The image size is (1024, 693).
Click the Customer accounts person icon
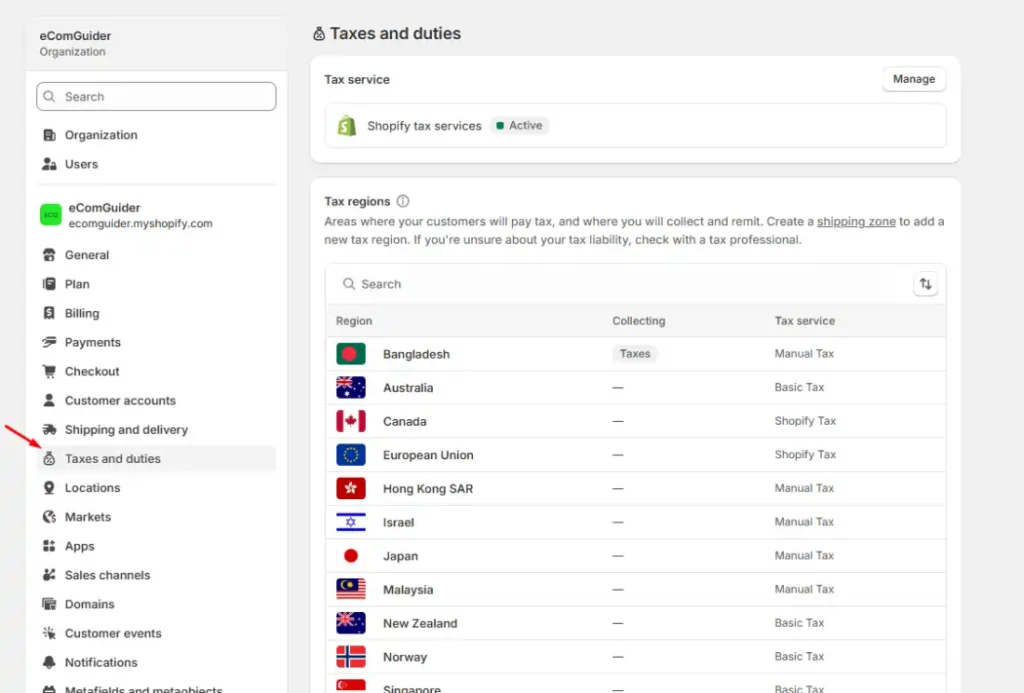click(49, 400)
